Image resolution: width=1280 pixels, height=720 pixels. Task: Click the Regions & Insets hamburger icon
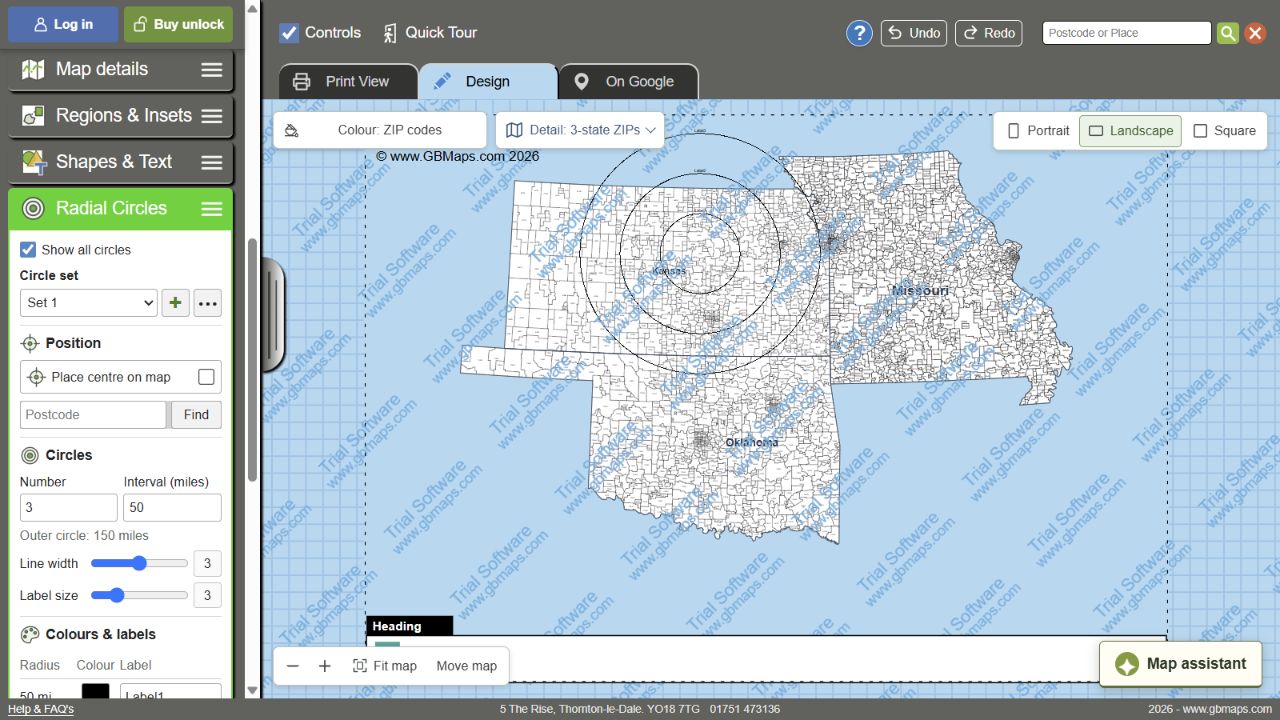point(212,116)
